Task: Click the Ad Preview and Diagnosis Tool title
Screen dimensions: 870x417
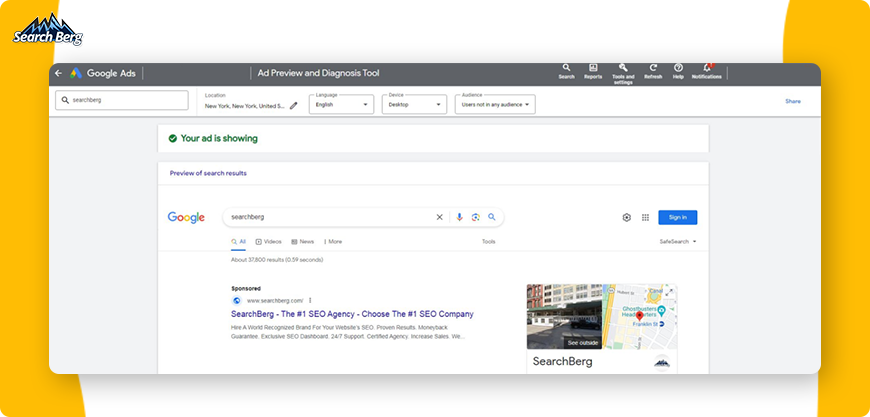Action: pyautogui.click(x=318, y=73)
